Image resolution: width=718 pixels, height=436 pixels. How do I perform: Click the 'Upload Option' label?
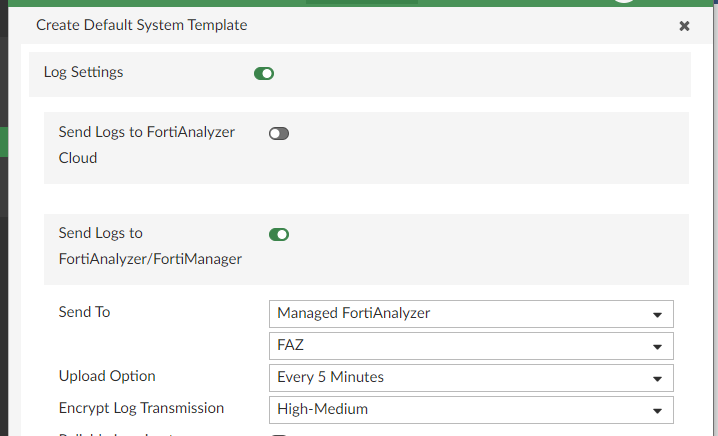click(107, 376)
